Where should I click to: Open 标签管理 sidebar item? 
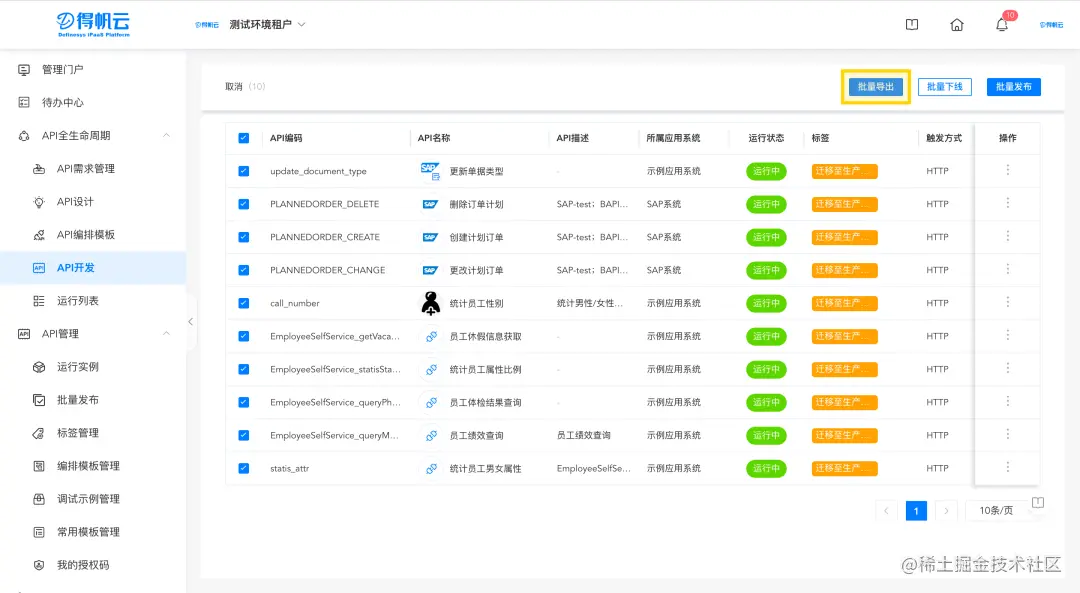pos(78,433)
